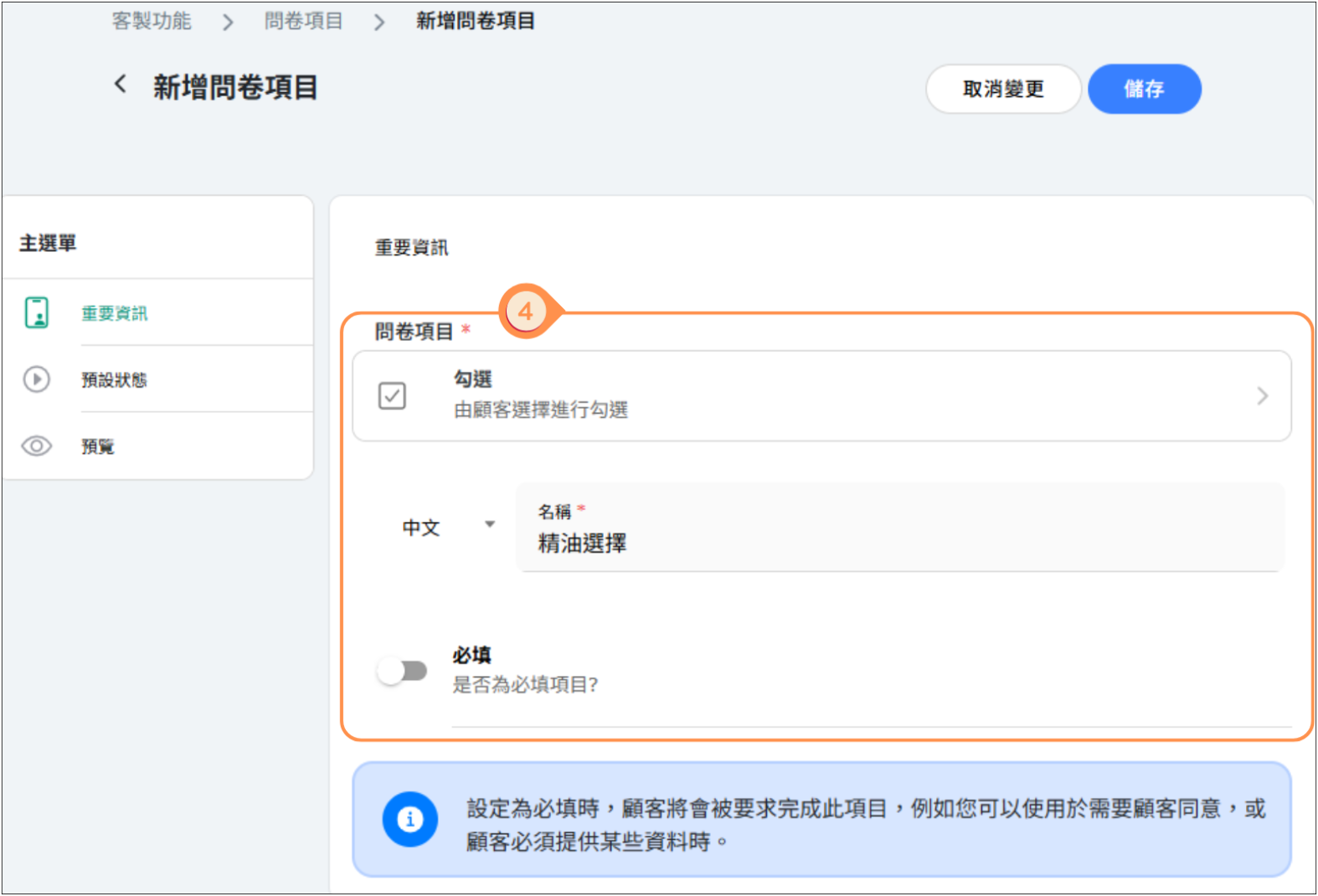Open 預覽 from the main menu

pos(98,446)
